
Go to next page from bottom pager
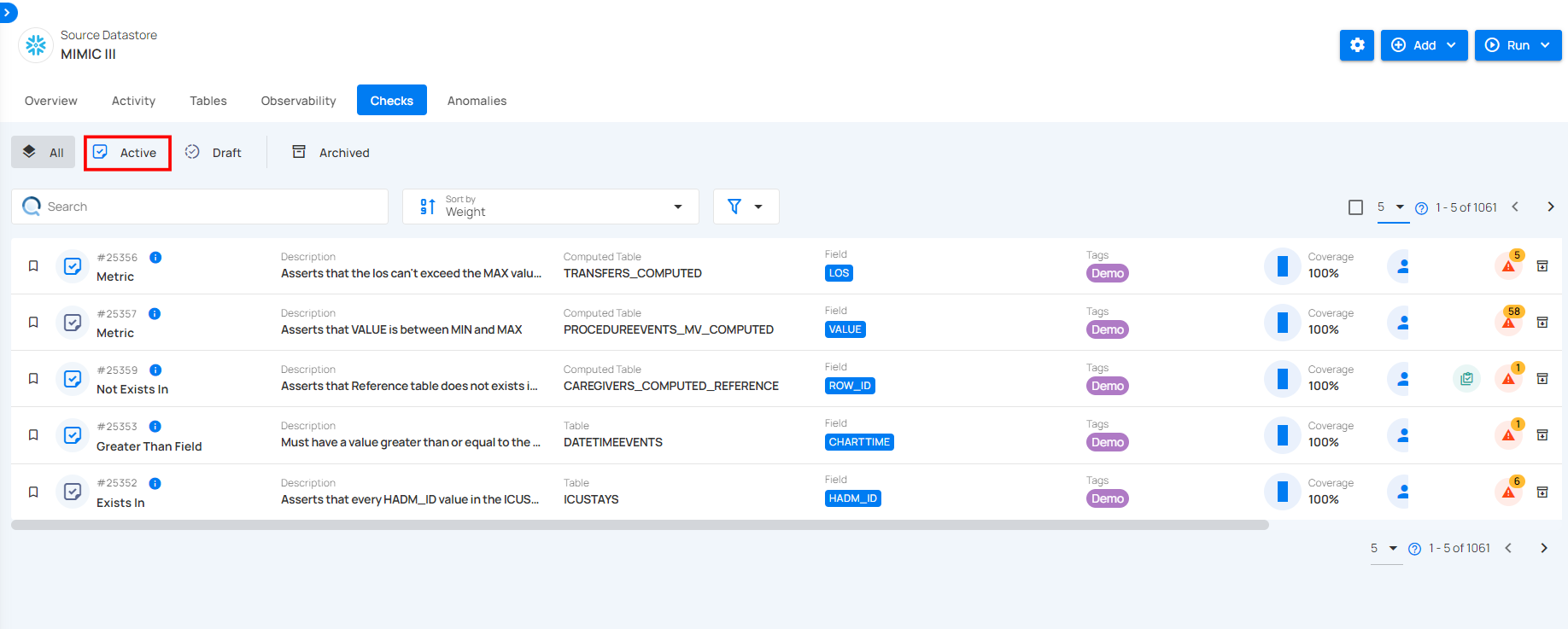(x=1544, y=548)
